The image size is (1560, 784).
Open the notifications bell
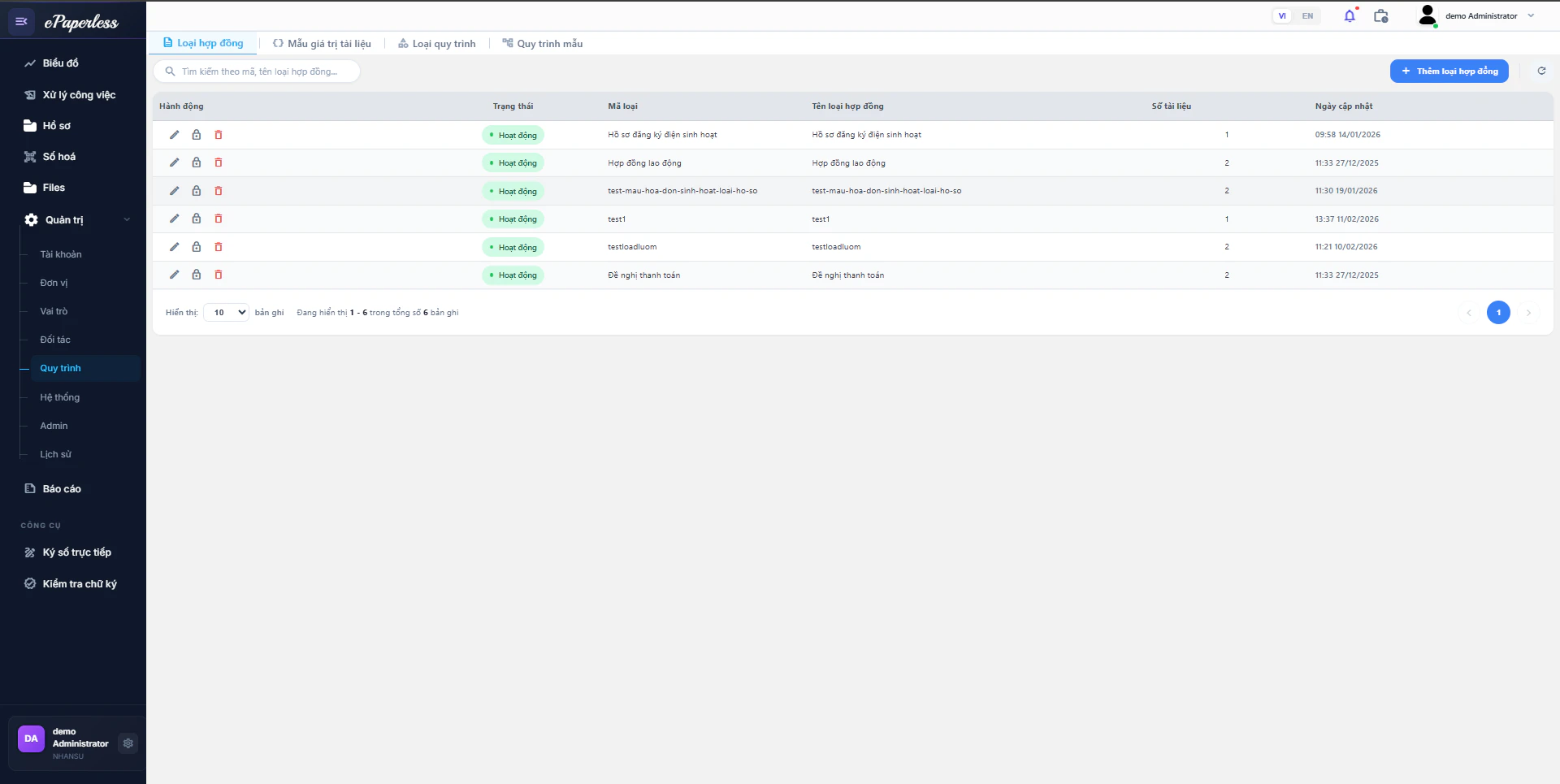[1350, 15]
